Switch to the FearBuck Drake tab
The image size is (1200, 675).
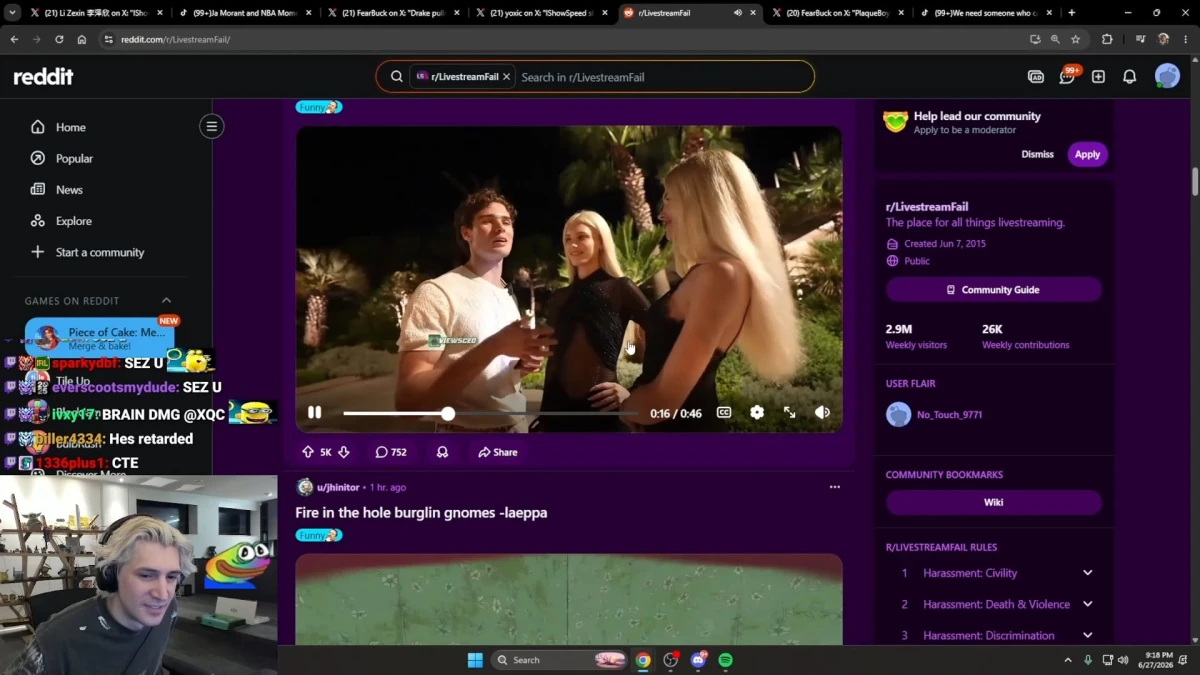click(394, 13)
